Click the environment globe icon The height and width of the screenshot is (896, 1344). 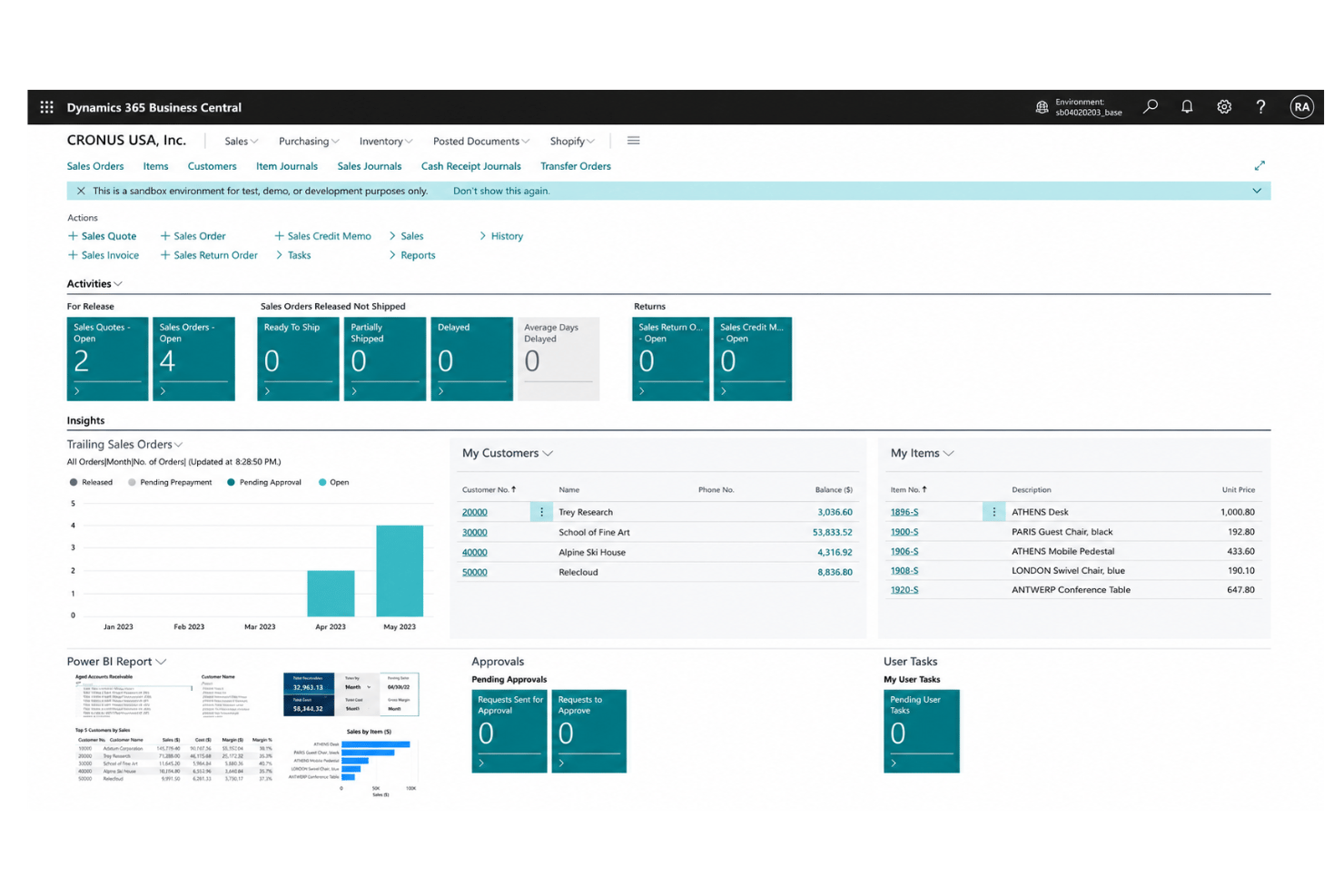tap(1042, 107)
